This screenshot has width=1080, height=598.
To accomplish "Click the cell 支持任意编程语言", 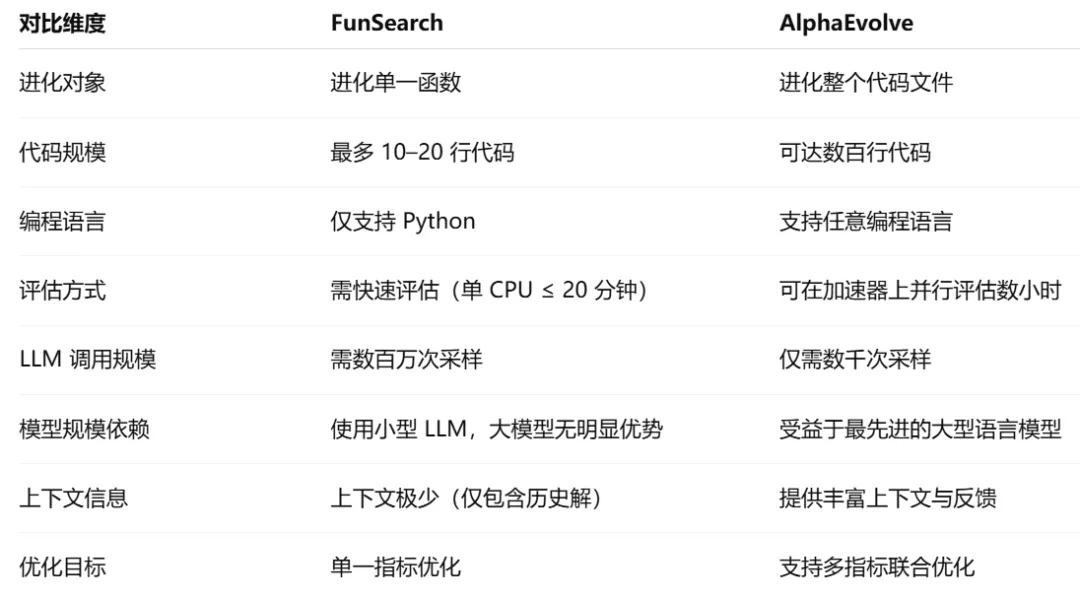I will click(x=866, y=221).
